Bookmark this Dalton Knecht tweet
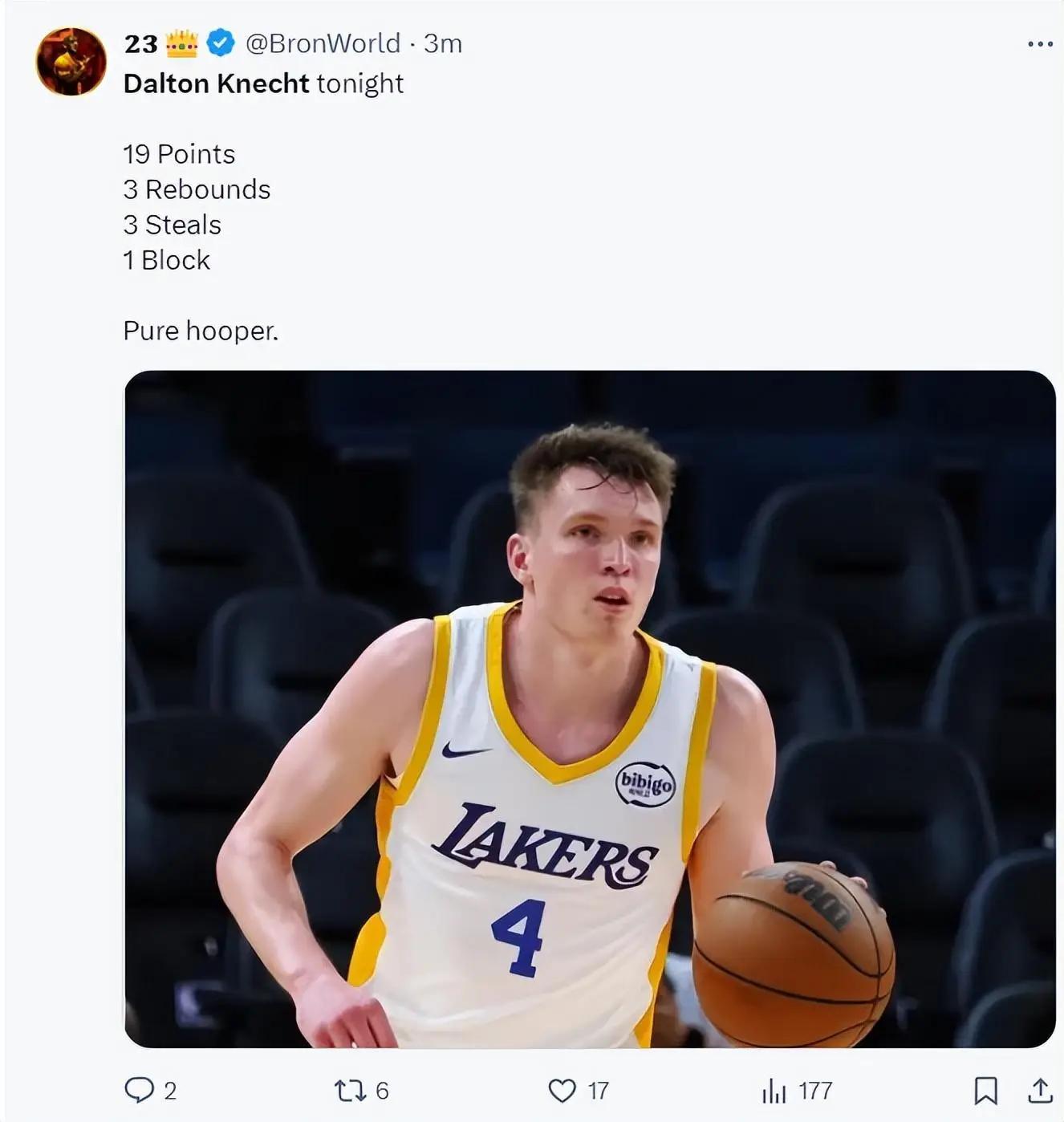This screenshot has height=1122, width=1064. click(985, 1090)
